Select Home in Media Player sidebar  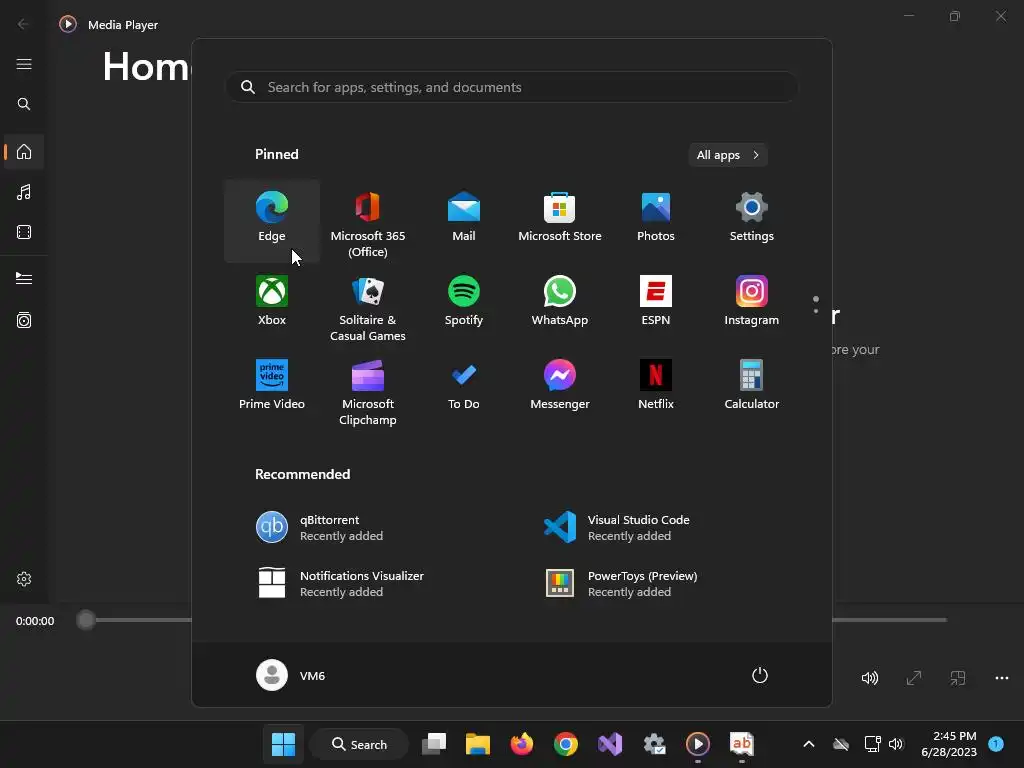coord(24,152)
